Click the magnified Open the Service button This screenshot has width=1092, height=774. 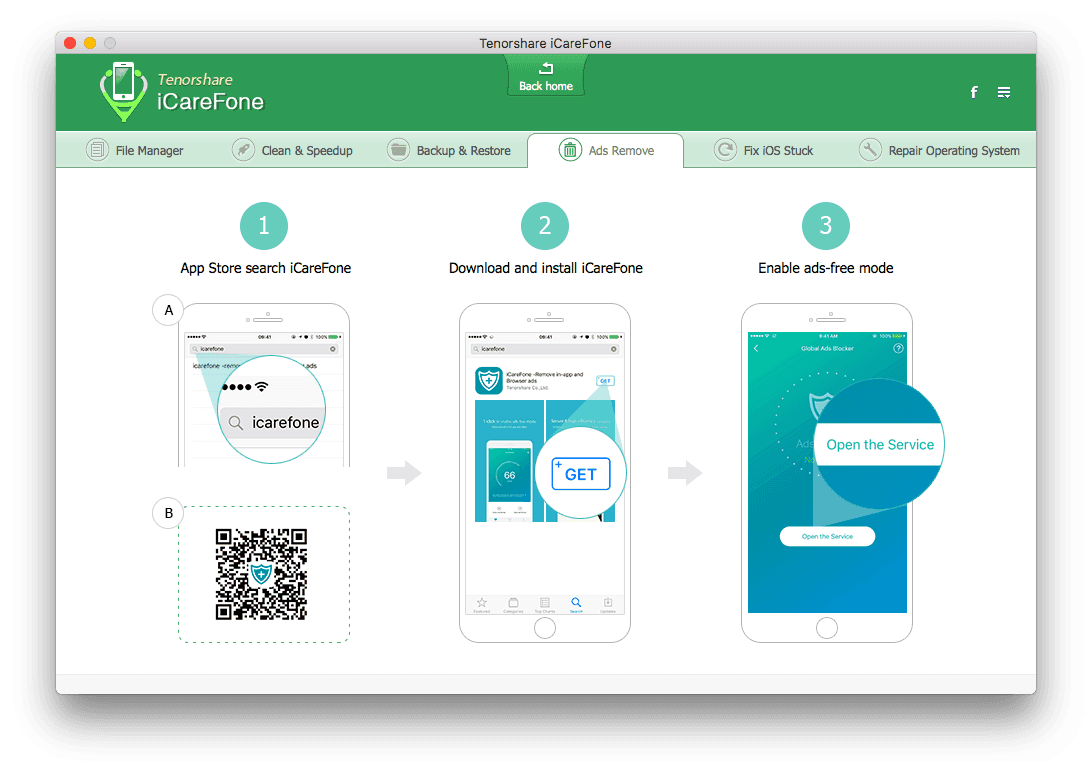pyautogui.click(x=880, y=444)
